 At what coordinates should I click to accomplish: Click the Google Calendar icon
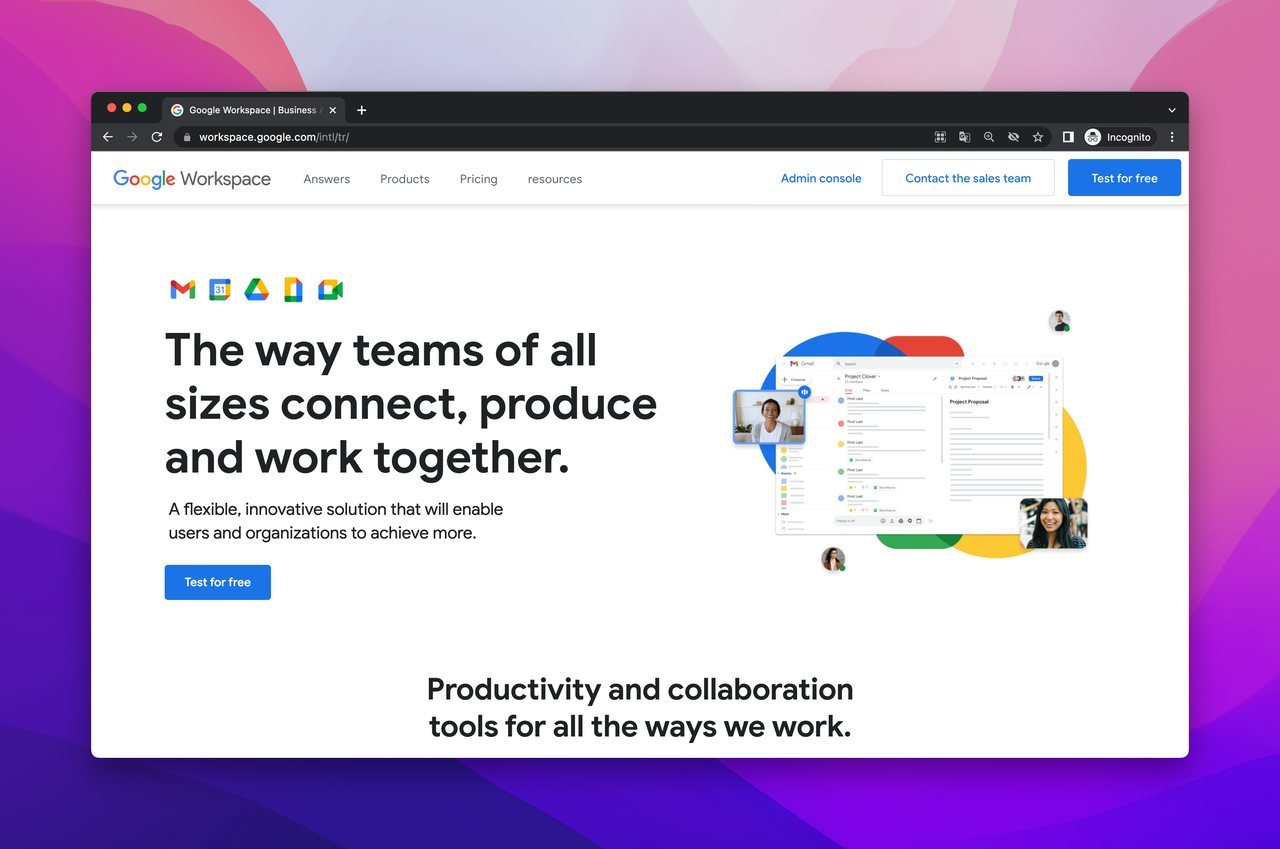click(220, 290)
